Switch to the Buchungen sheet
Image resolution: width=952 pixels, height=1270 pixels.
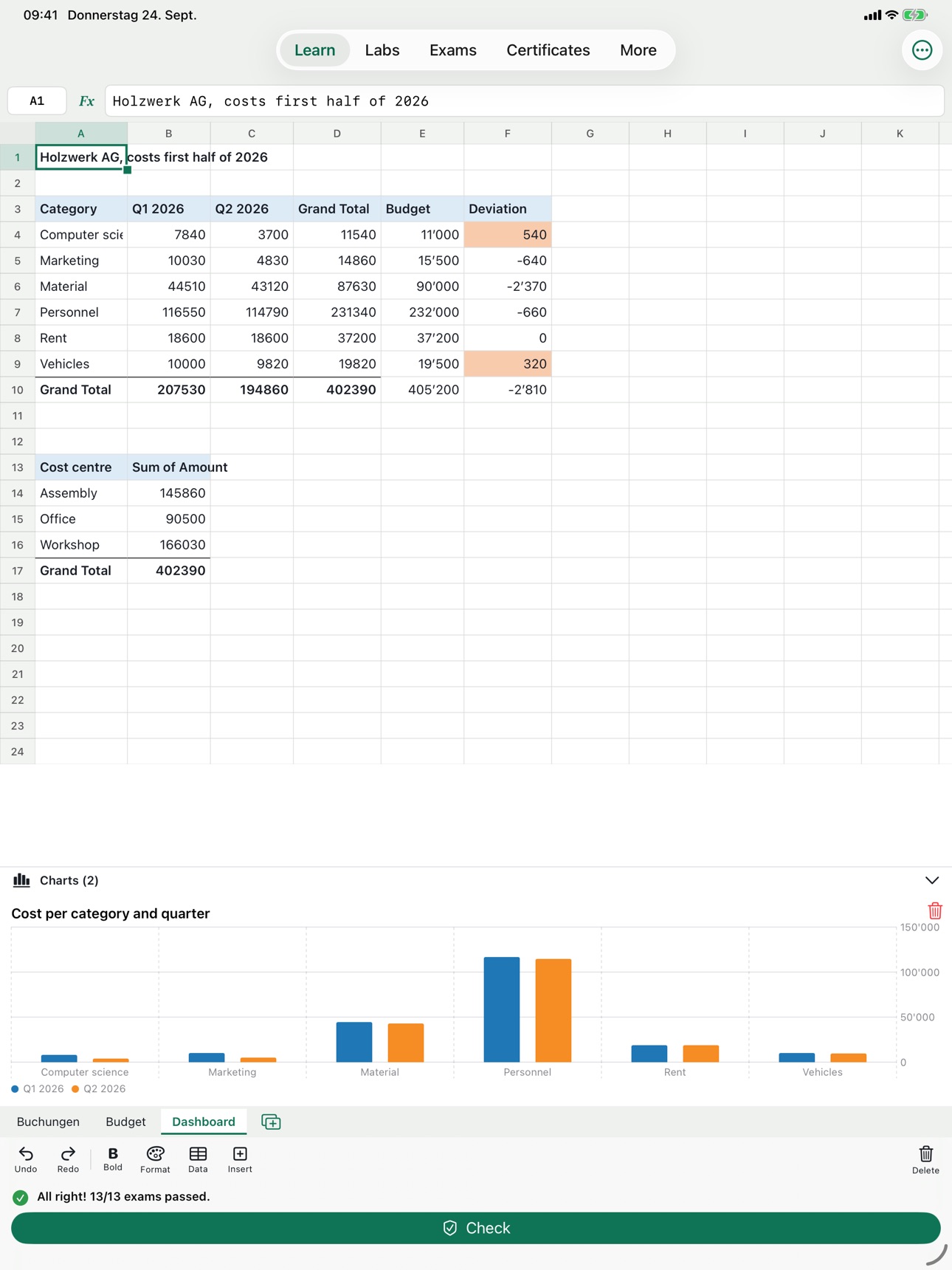point(48,1122)
